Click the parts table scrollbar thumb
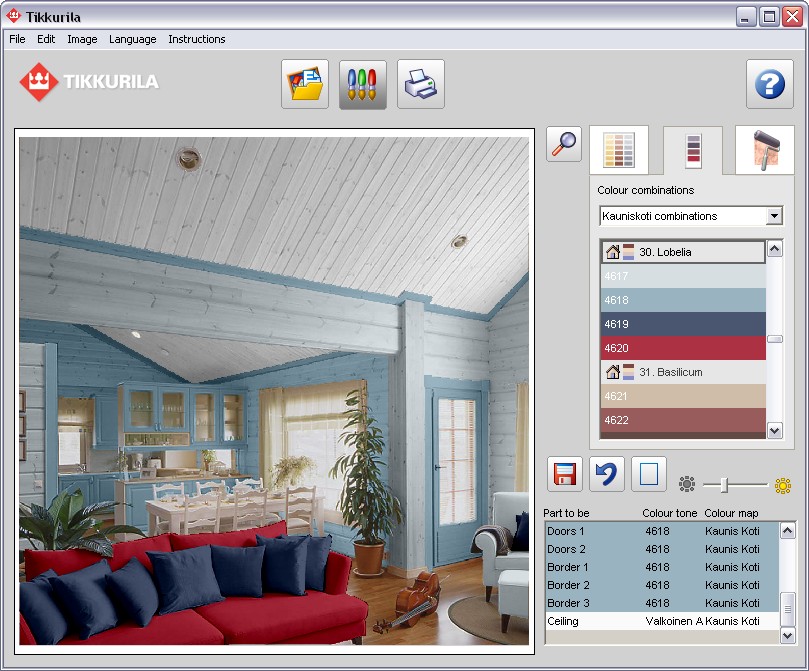The height and width of the screenshot is (671, 809). click(x=787, y=609)
